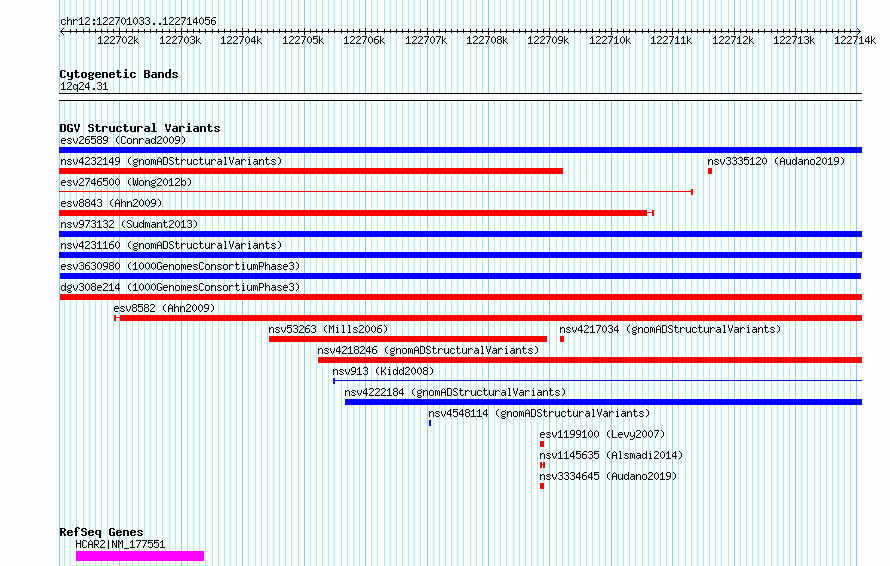Image resolution: width=890 pixels, height=566 pixels.
Task: Open nsv913 (Kidd2008) variant label
Action: pos(383,371)
